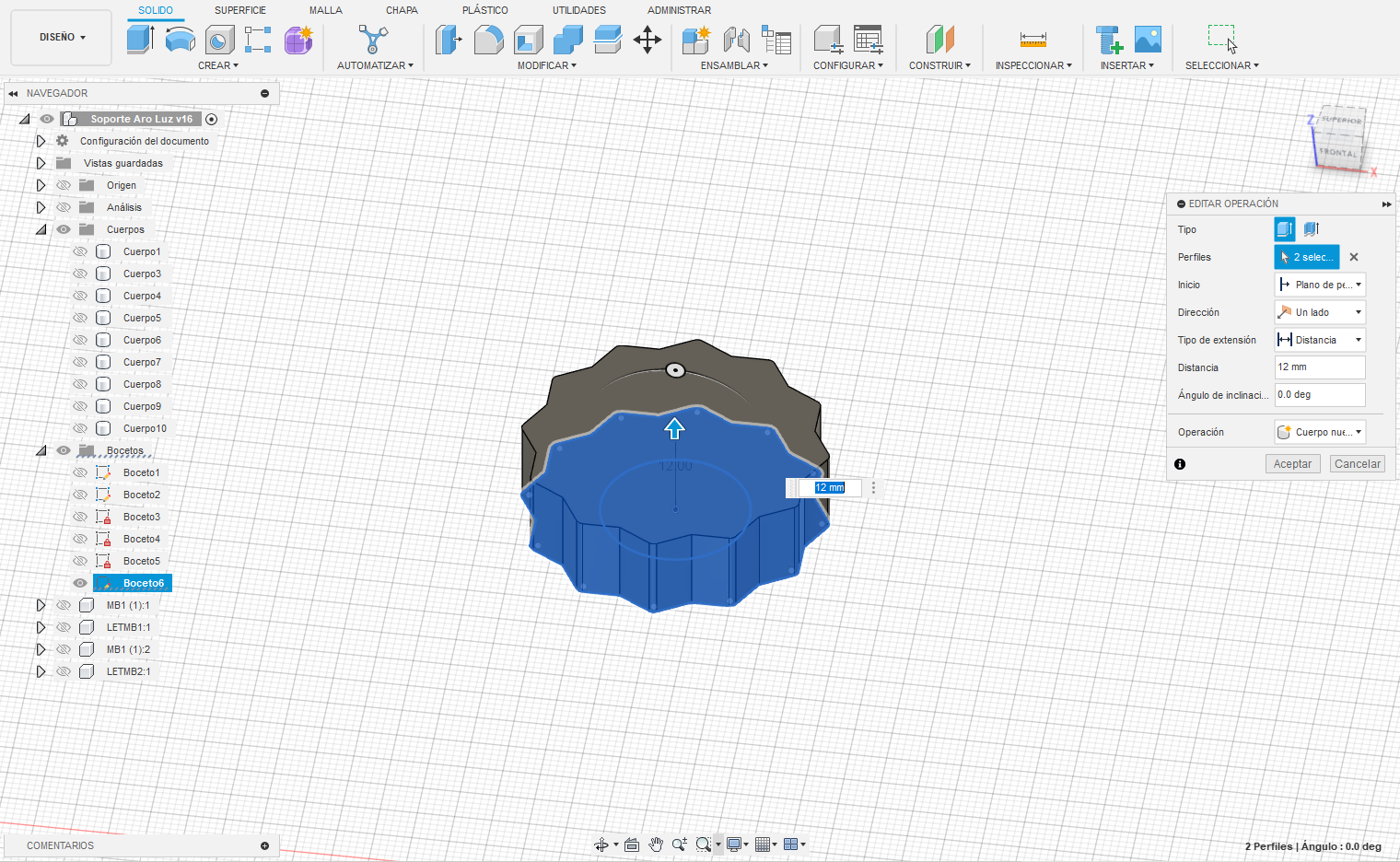Click the Look At icon in navigation bar
This screenshot has width=1400, height=862.
[632, 845]
